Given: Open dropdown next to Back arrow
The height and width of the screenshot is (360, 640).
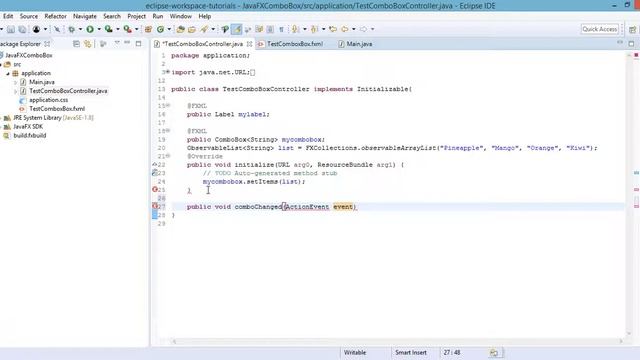Looking at the screenshot, I should point(353,29).
